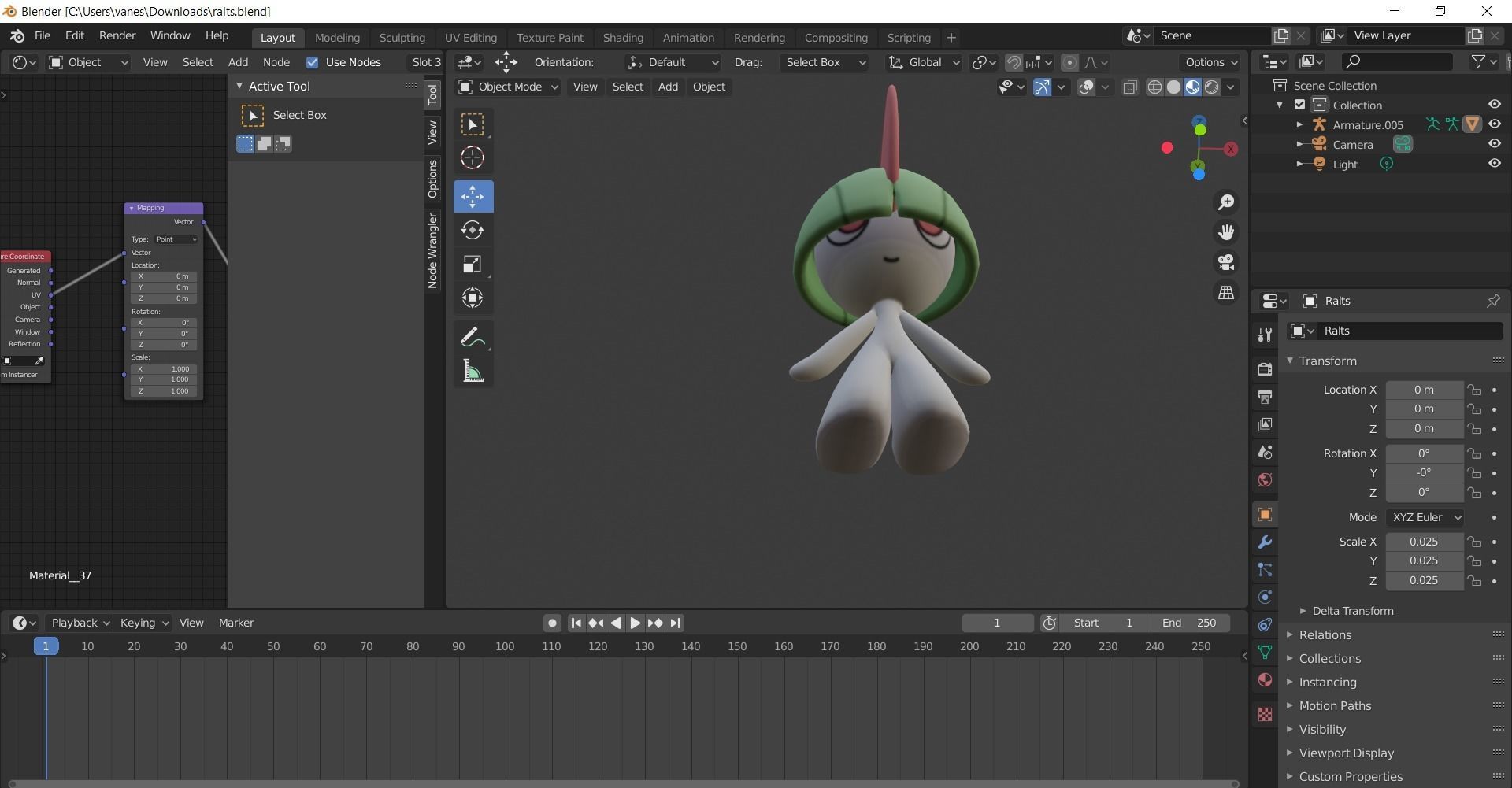Switch to wireframe viewport shading

(x=1154, y=87)
